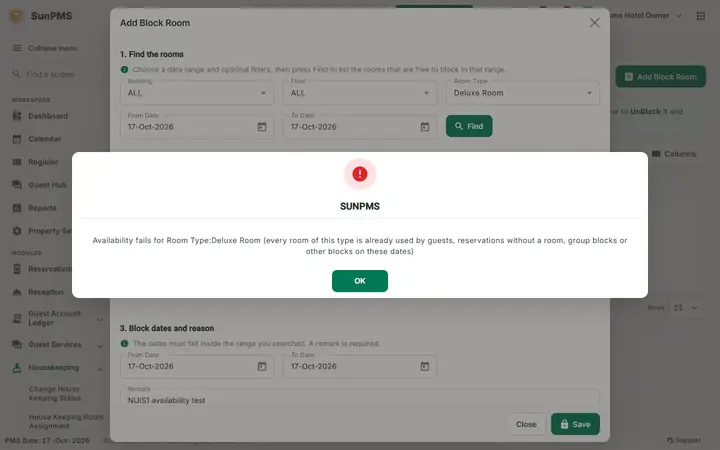The height and width of the screenshot is (450, 720).
Task: Click the red alert exclamation icon
Action: (360, 174)
